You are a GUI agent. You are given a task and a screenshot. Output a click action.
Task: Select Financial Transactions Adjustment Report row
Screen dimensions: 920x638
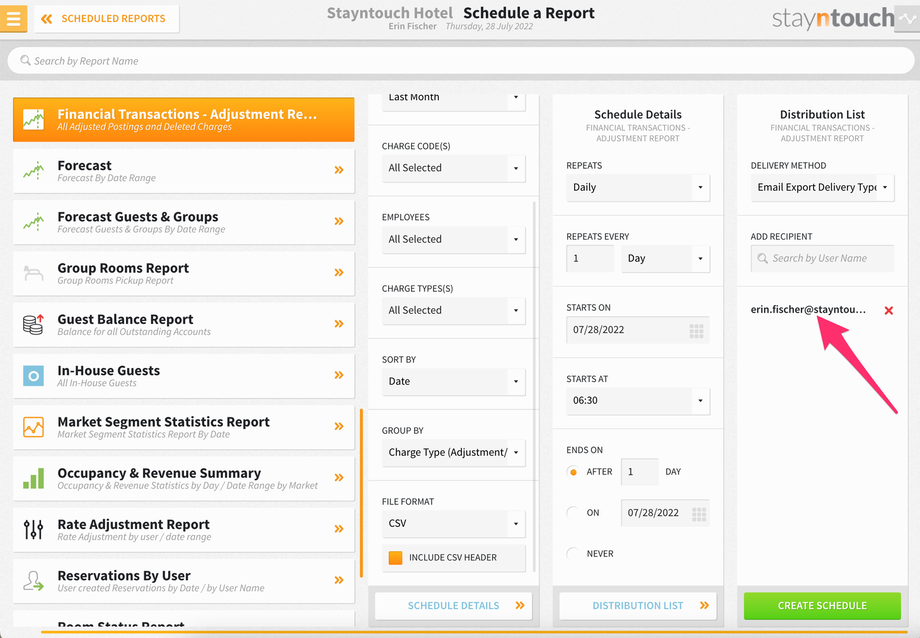184,120
